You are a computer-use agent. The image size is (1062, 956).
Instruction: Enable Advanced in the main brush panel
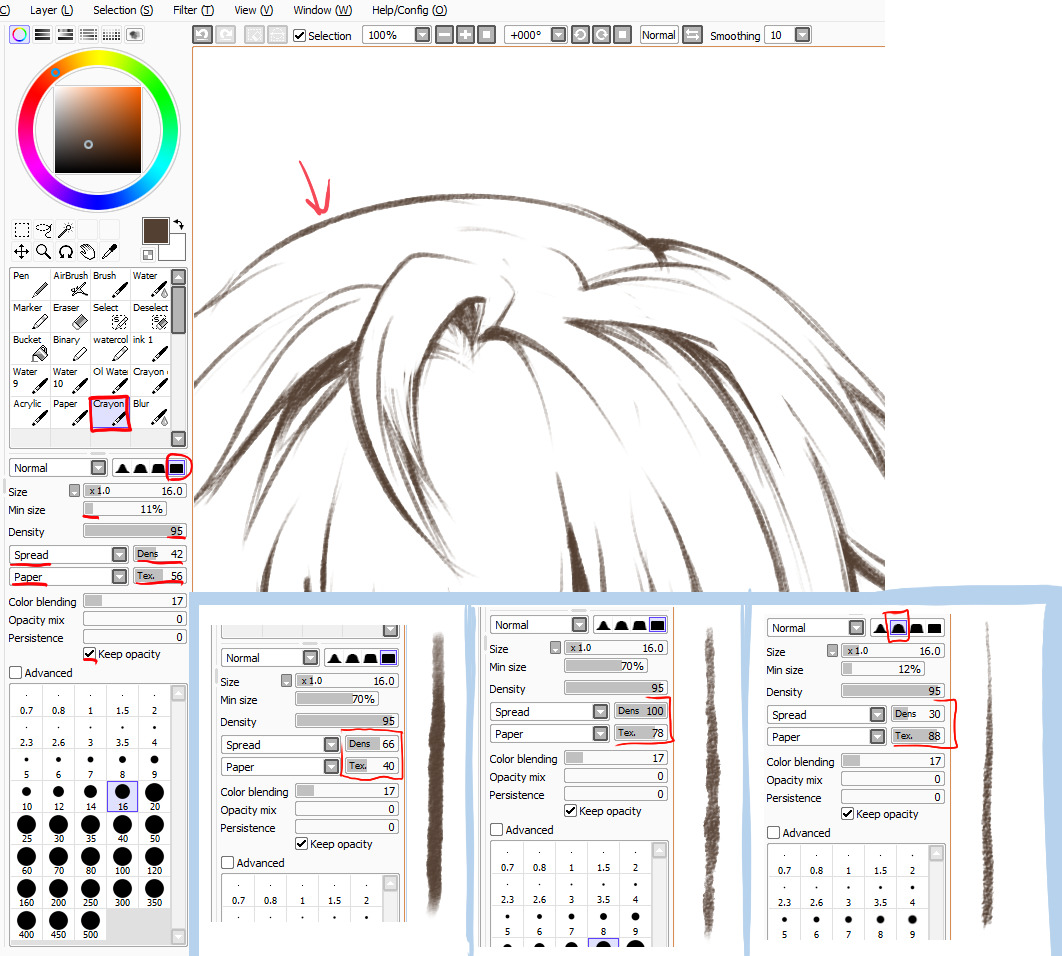16,673
